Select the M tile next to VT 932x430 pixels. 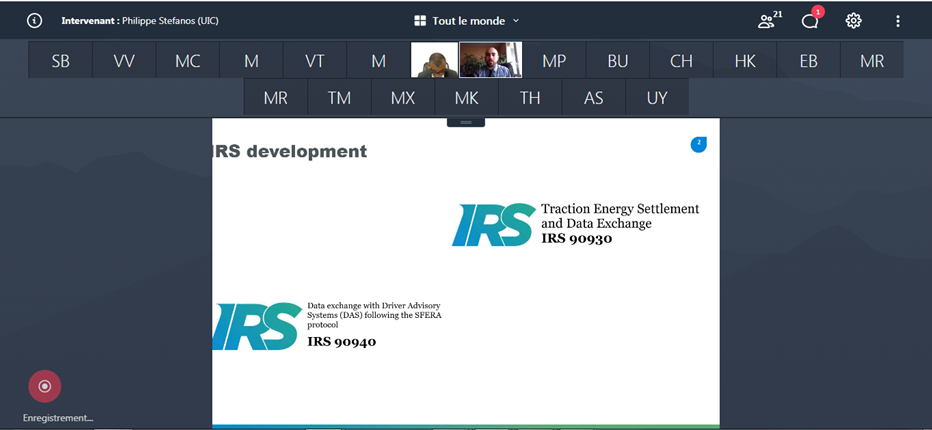click(378, 60)
